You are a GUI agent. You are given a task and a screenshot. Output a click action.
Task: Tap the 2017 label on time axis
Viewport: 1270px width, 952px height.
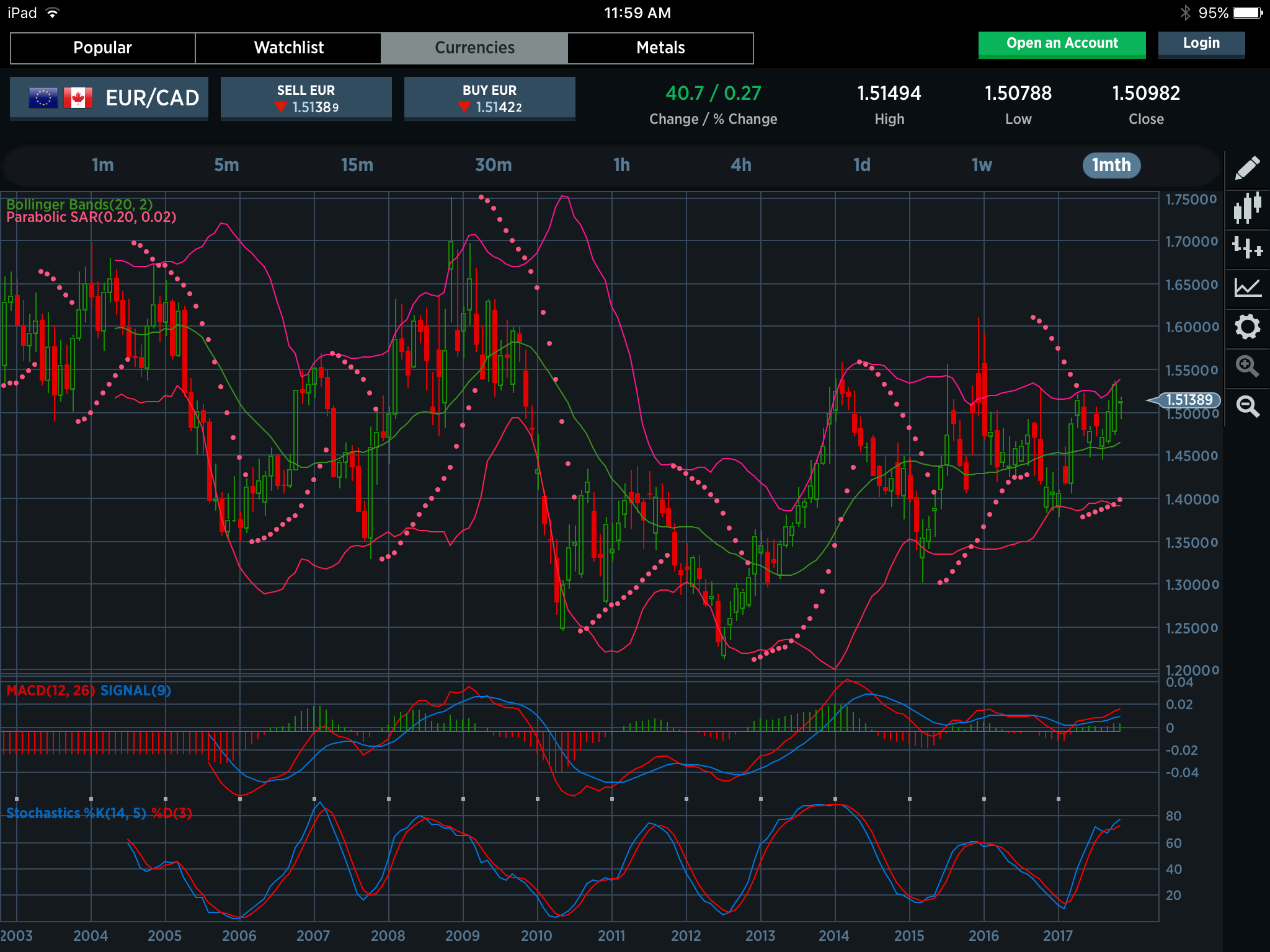tap(1058, 936)
